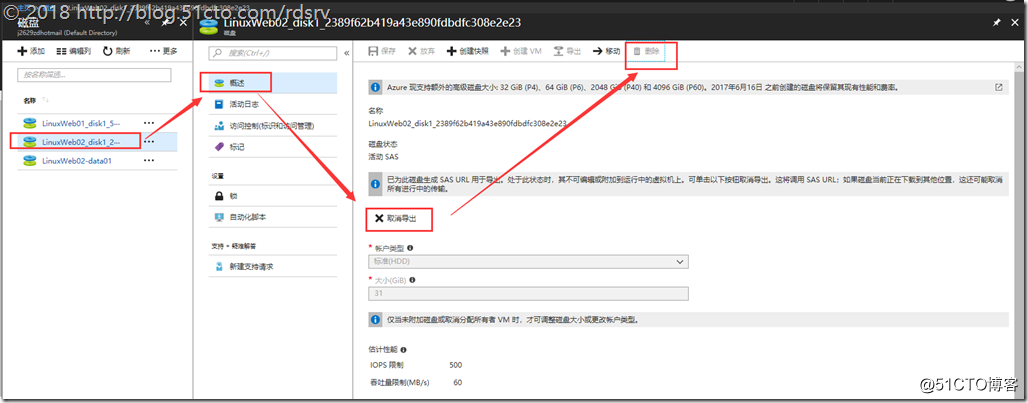
Task: Open external link icon in Azure banner
Action: tap(998, 87)
